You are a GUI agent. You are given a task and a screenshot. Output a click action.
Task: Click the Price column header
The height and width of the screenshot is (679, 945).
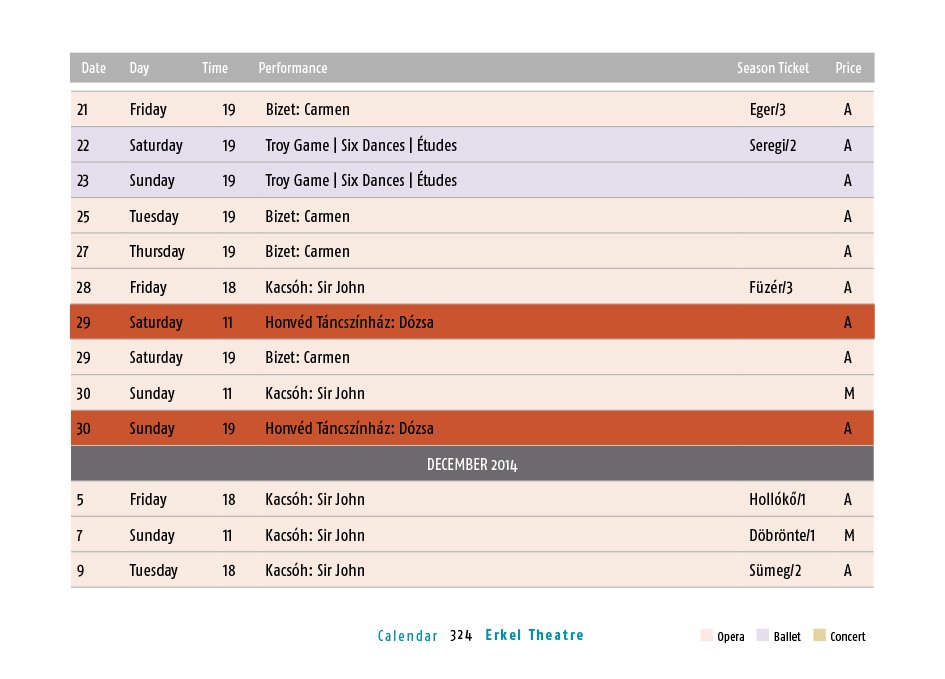click(848, 68)
